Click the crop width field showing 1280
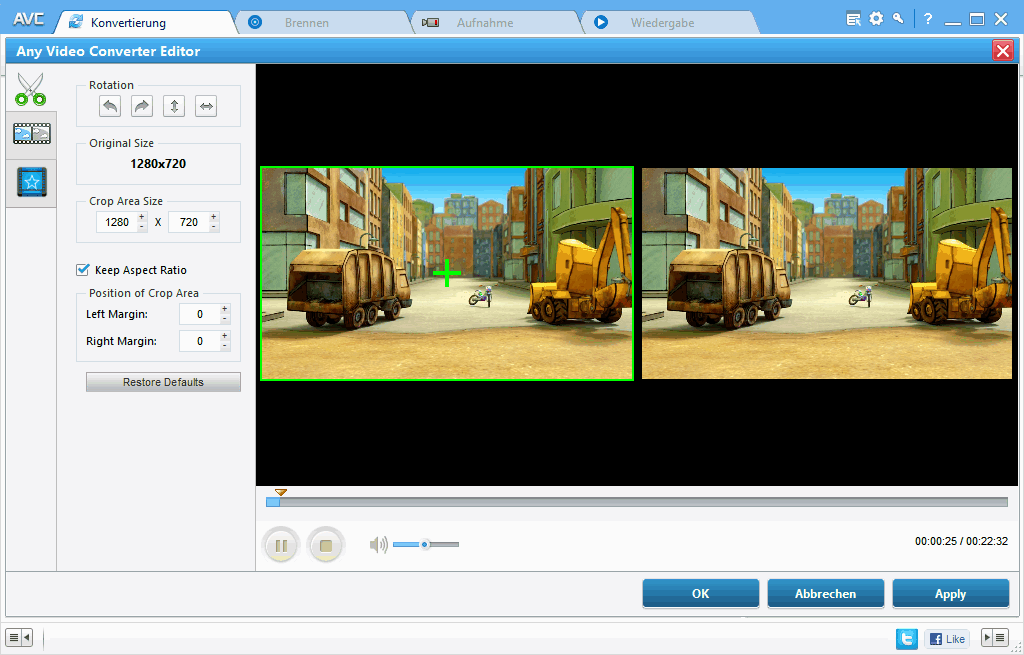The image size is (1024, 655). (117, 222)
